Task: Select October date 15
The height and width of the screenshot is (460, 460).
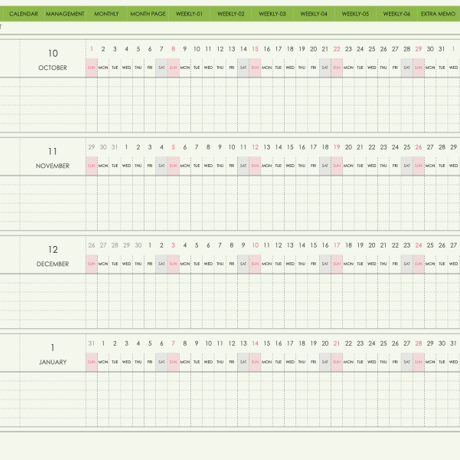Action: [255, 49]
